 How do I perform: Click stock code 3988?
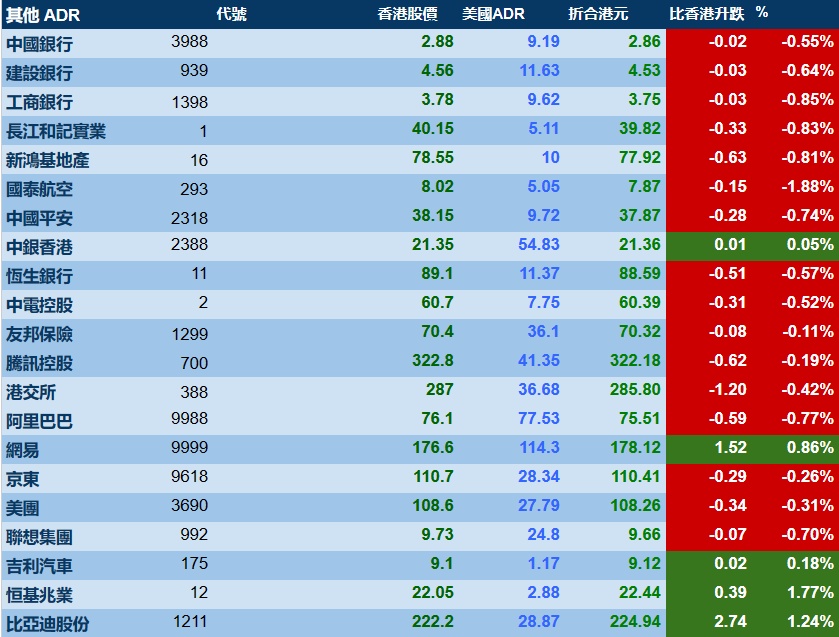(189, 41)
